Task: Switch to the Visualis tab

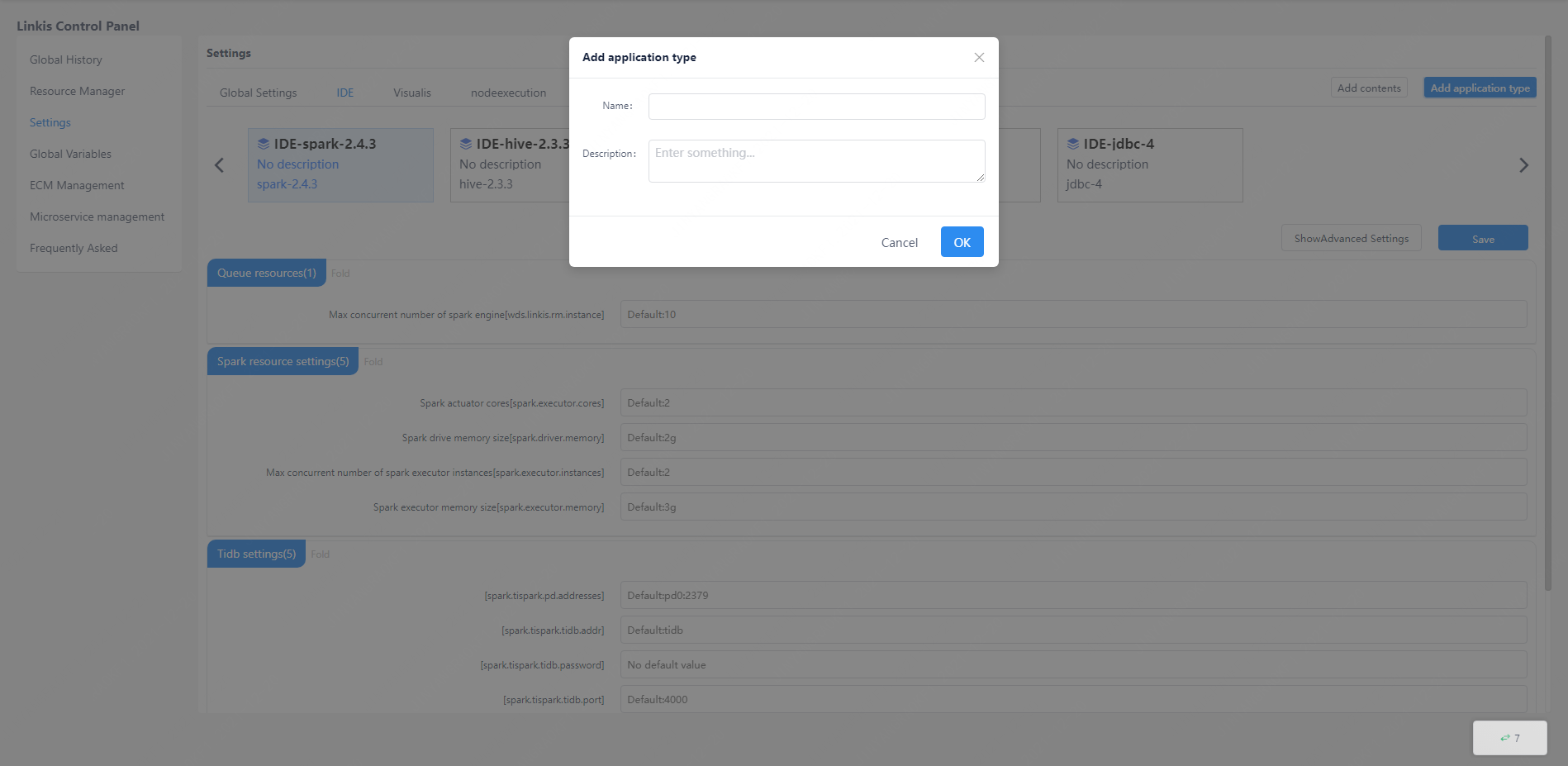Action: (x=412, y=93)
